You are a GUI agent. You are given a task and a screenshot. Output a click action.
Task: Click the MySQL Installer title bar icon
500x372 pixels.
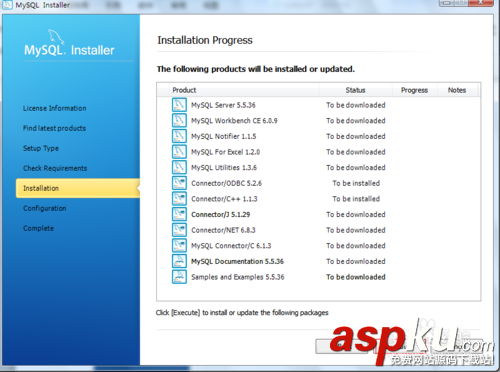click(7, 5)
